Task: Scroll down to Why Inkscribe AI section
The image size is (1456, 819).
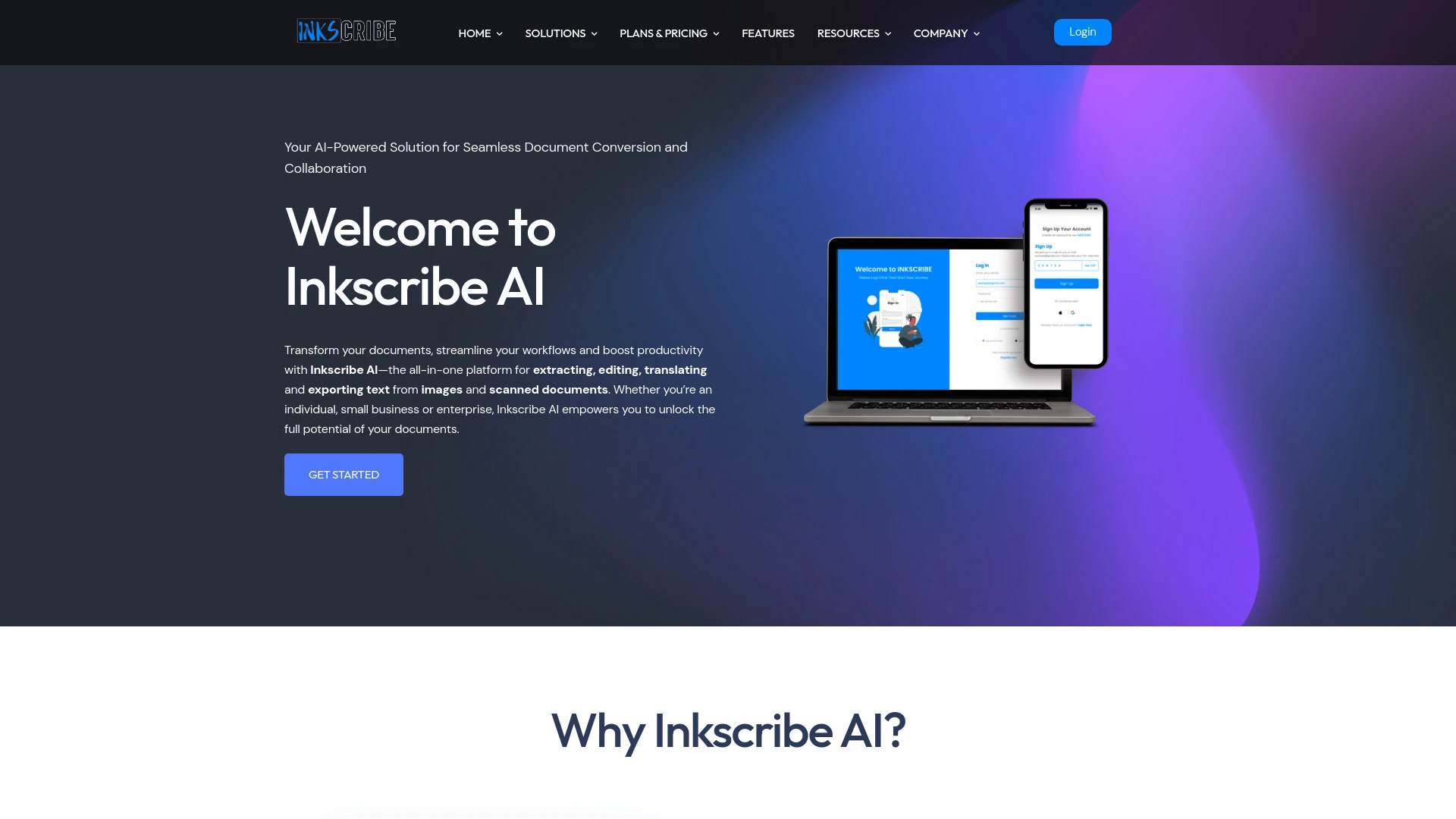Action: (x=728, y=730)
